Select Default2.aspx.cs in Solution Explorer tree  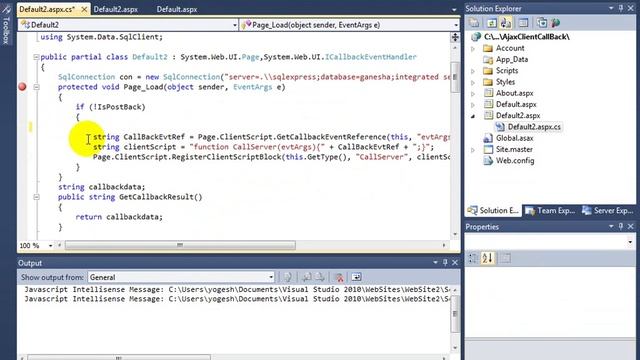(534, 127)
